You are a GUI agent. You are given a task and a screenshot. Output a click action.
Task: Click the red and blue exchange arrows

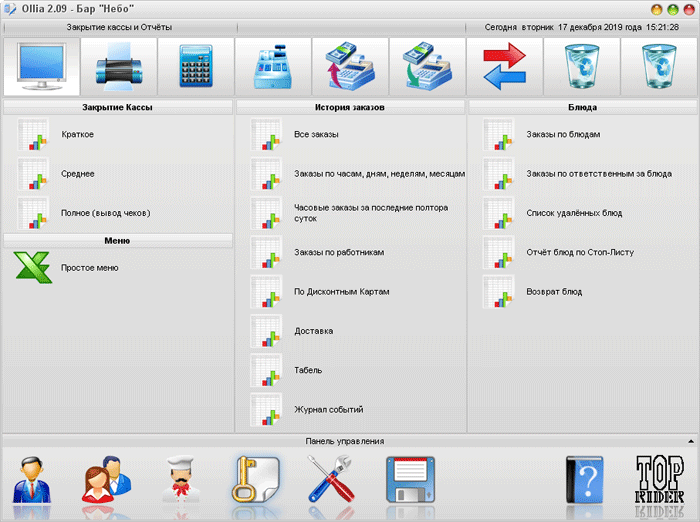click(x=505, y=66)
